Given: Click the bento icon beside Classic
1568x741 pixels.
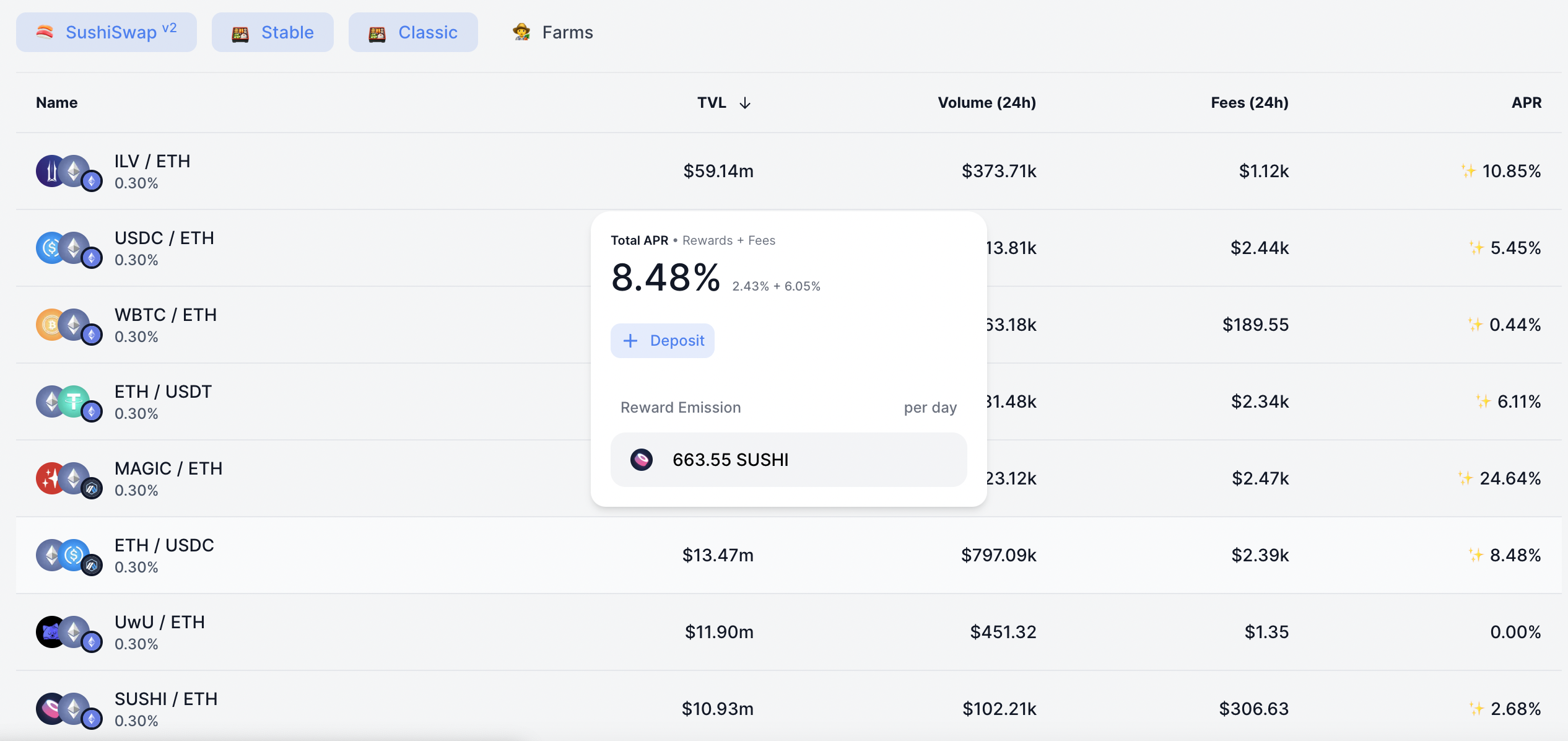Looking at the screenshot, I should (x=377, y=33).
